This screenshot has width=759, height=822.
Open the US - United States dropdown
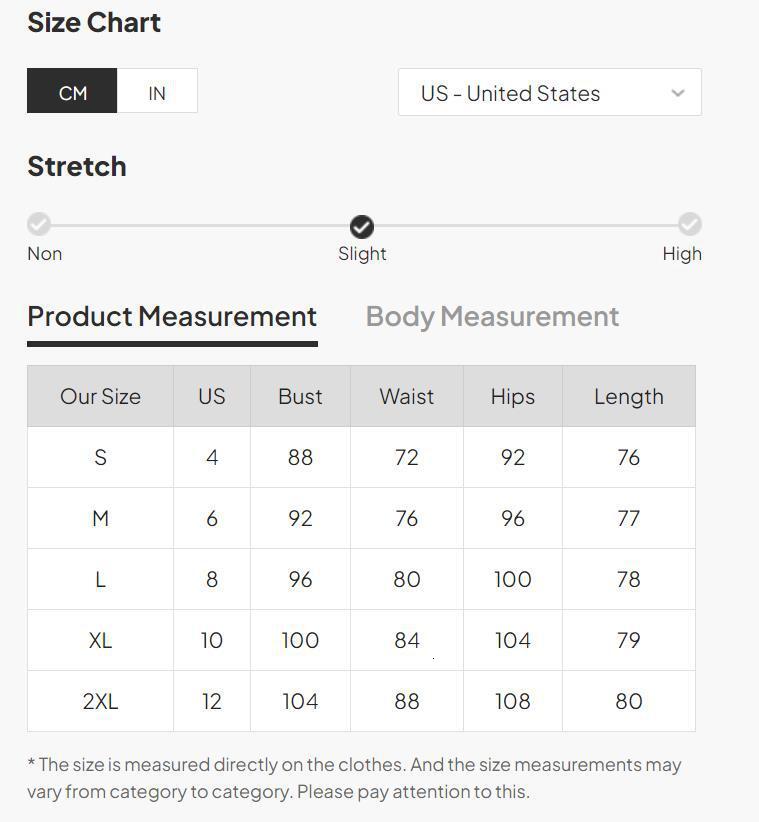click(549, 93)
